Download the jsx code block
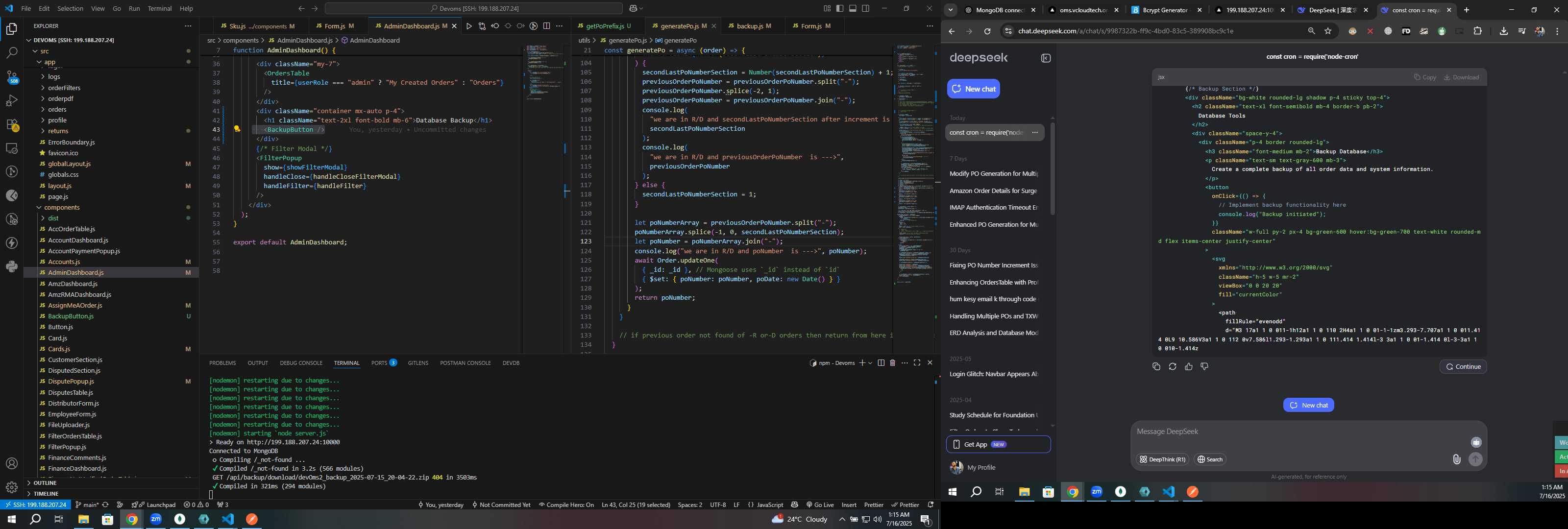This screenshot has width=1568, height=529. tap(1461, 77)
